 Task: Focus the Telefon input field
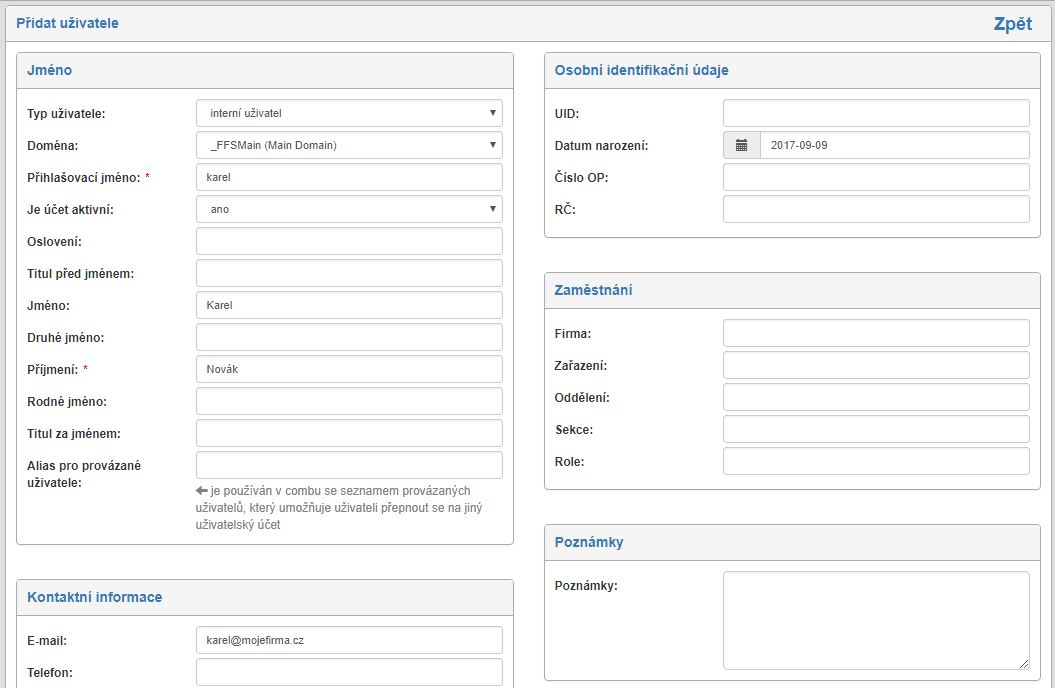coord(349,672)
